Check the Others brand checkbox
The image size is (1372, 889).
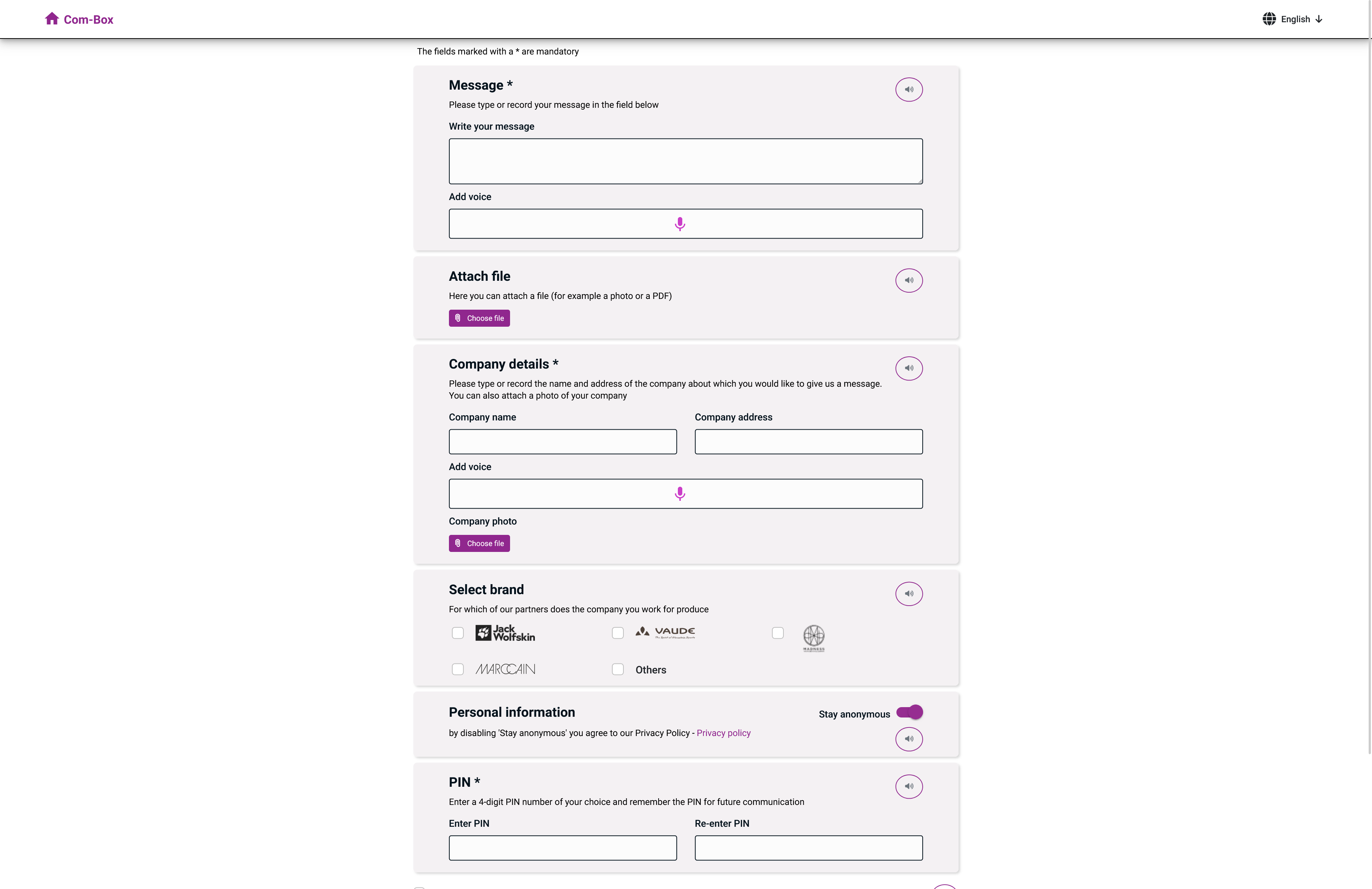click(x=617, y=669)
